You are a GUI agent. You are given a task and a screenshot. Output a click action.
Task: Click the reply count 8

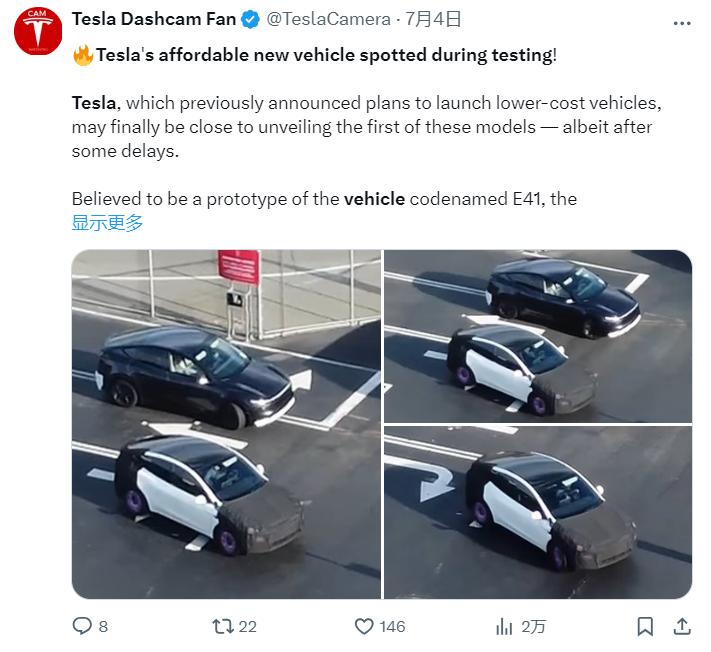pos(103,627)
